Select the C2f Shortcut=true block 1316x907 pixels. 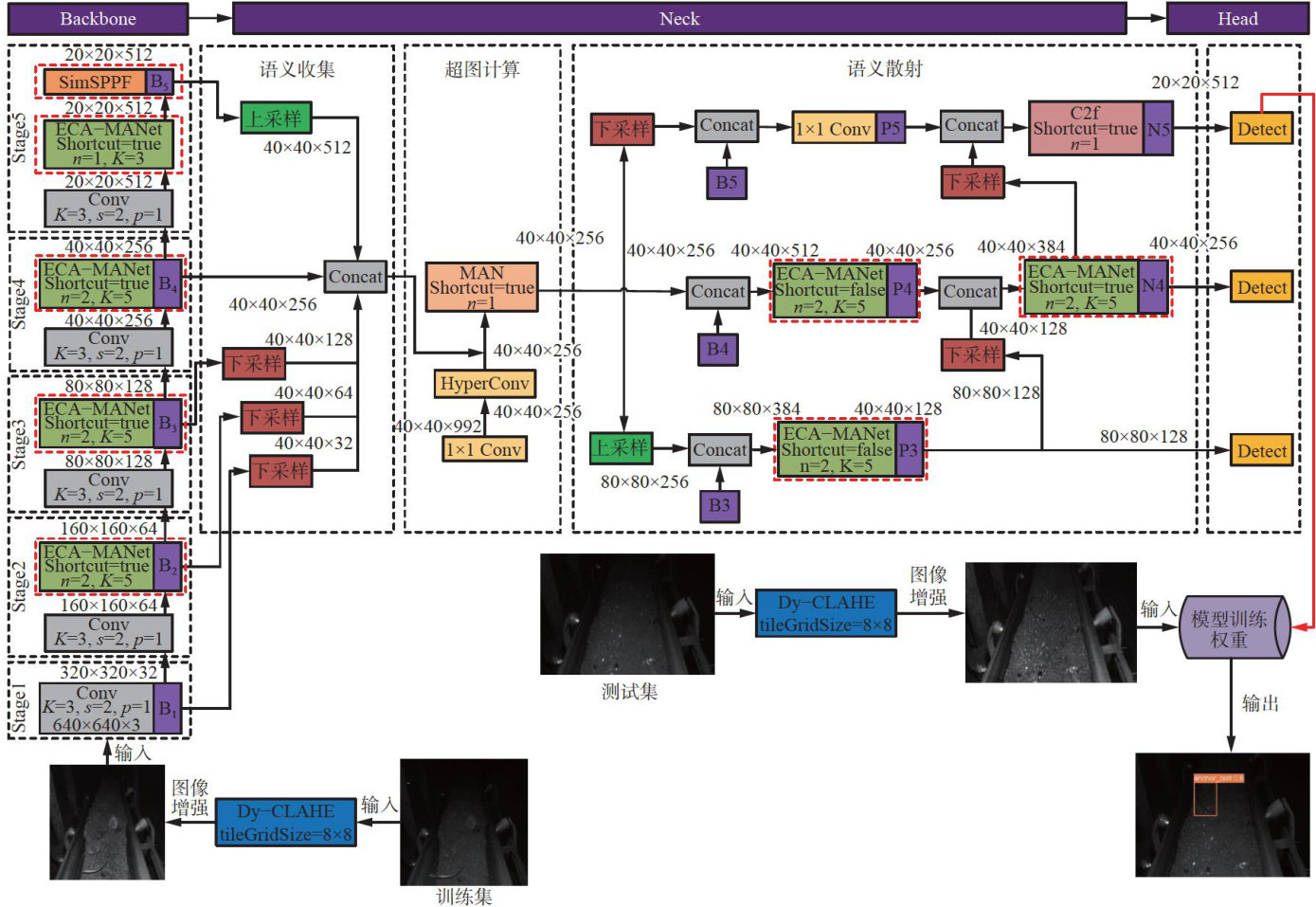tap(1086, 129)
